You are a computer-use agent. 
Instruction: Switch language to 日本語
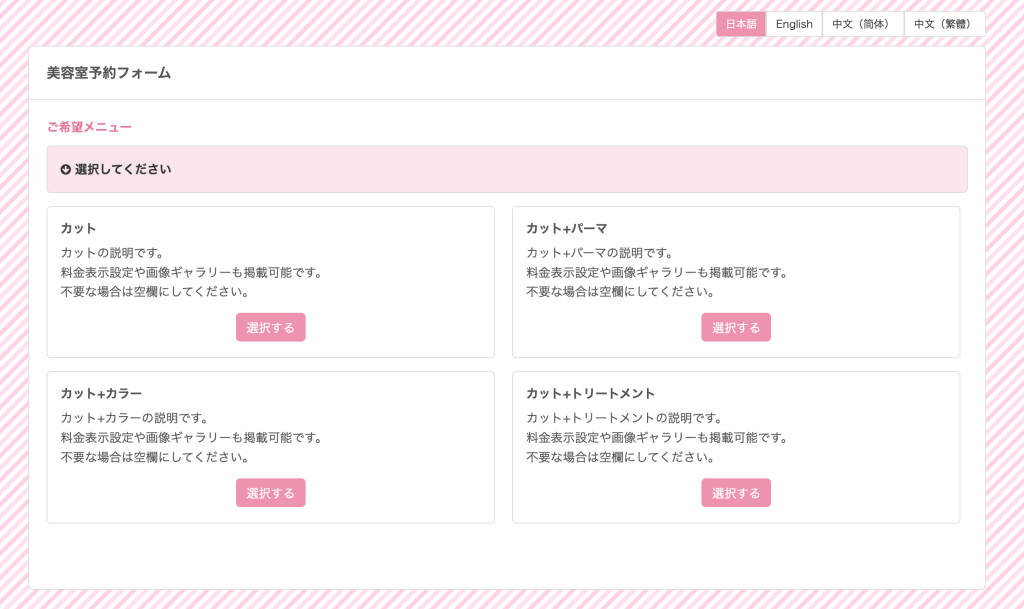pyautogui.click(x=741, y=24)
